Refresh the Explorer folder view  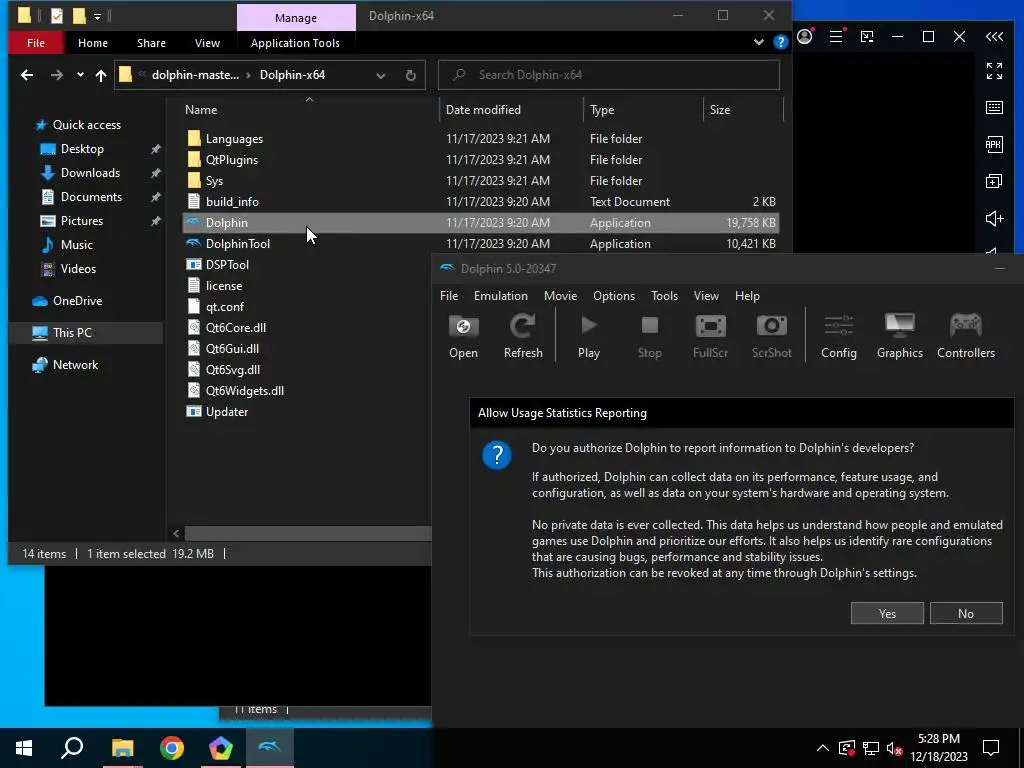[410, 75]
